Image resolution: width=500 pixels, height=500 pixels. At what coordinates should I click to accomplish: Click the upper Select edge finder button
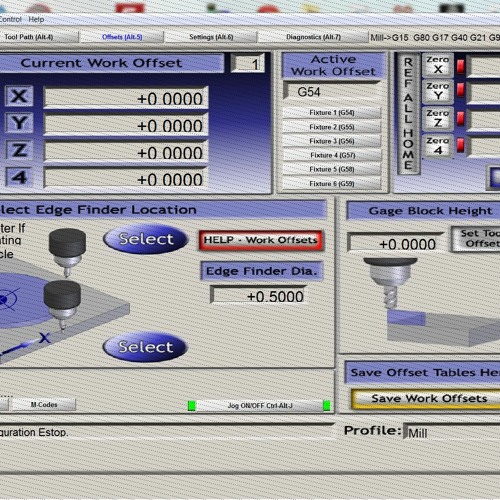[x=146, y=239]
